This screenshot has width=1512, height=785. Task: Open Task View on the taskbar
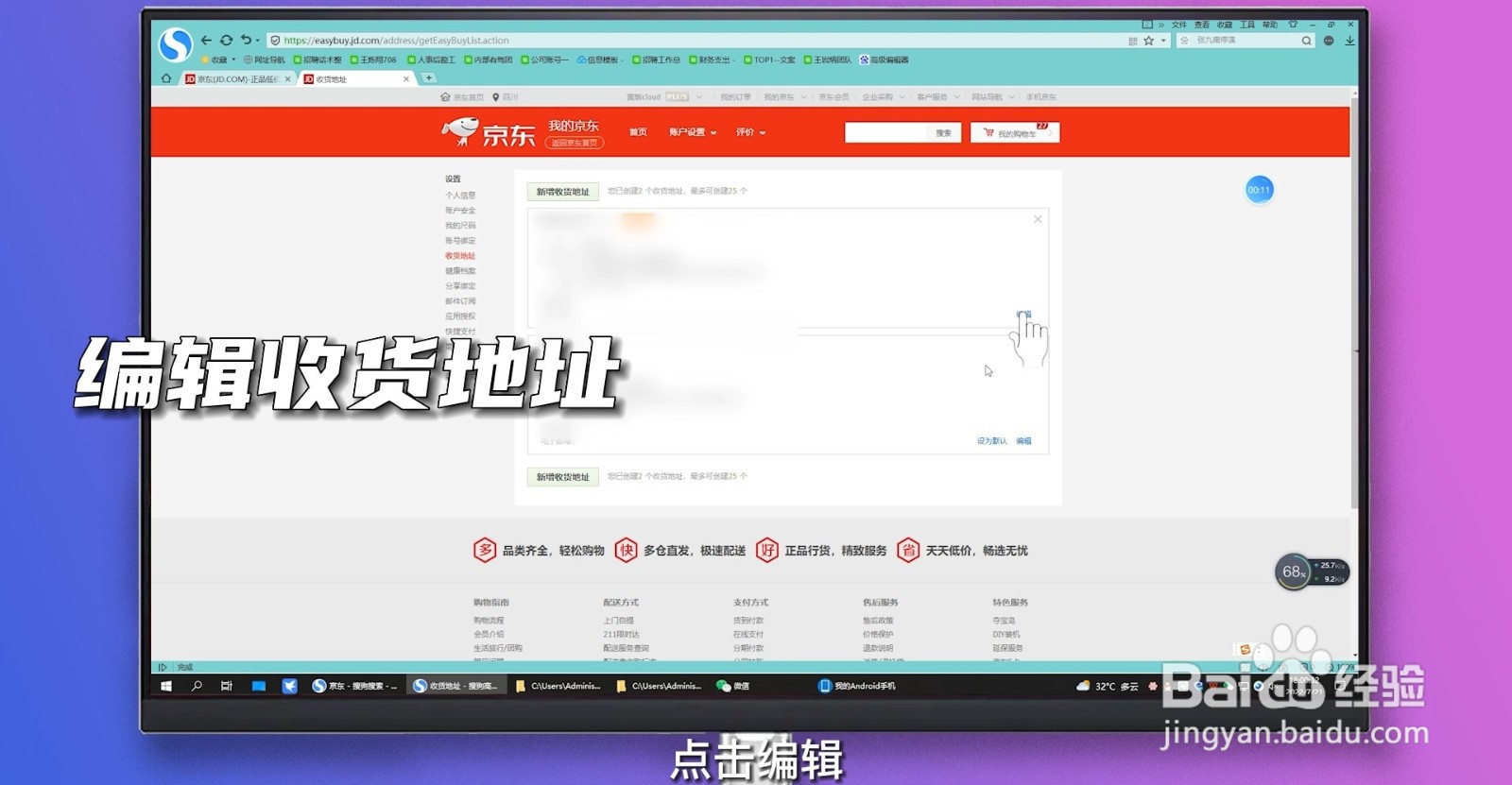point(227,686)
